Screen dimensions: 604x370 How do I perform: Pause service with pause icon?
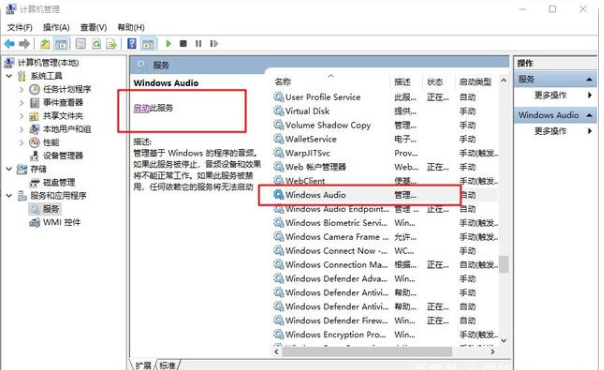(198, 44)
